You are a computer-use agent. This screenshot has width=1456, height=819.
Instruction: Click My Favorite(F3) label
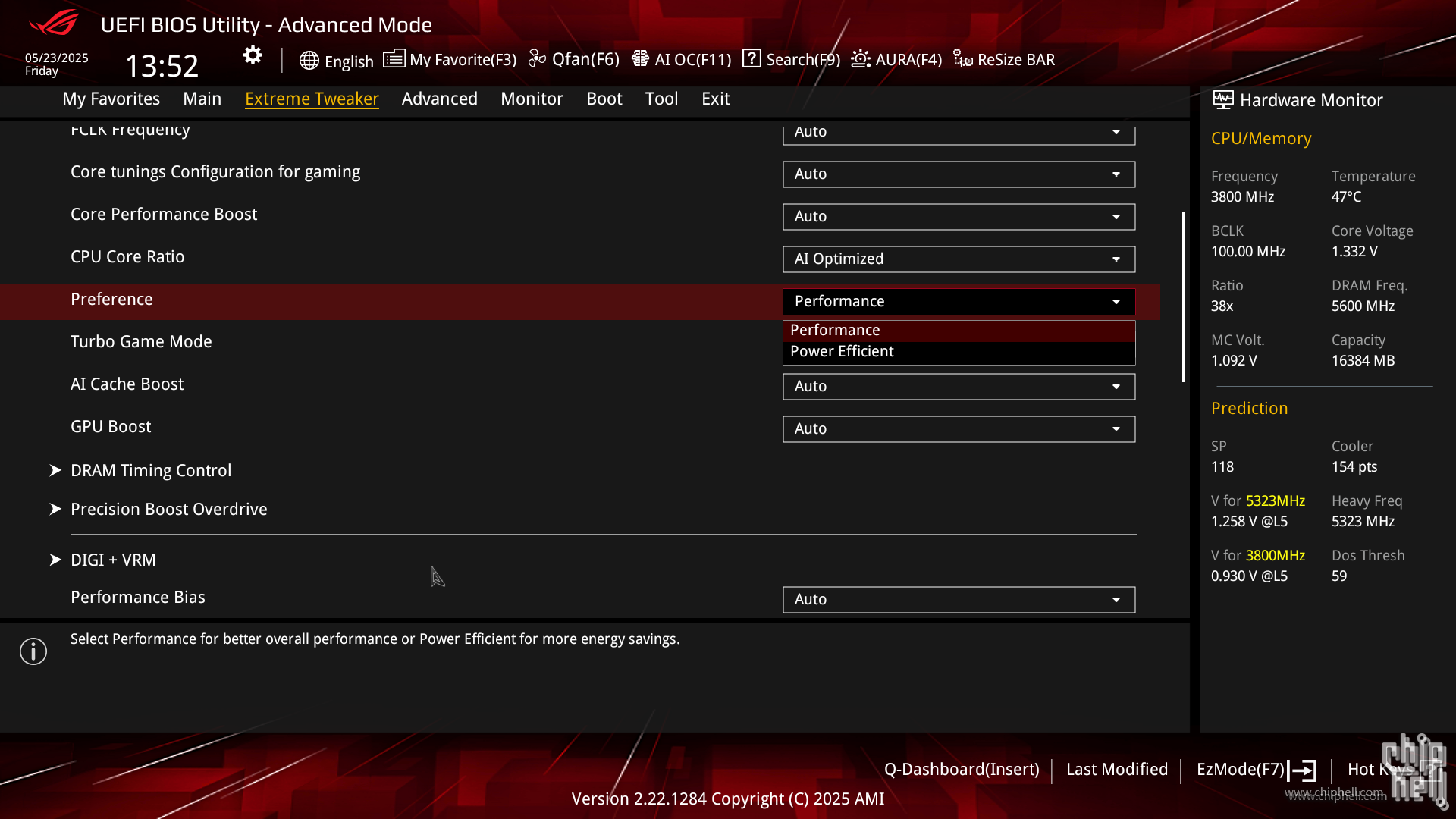coord(463,60)
